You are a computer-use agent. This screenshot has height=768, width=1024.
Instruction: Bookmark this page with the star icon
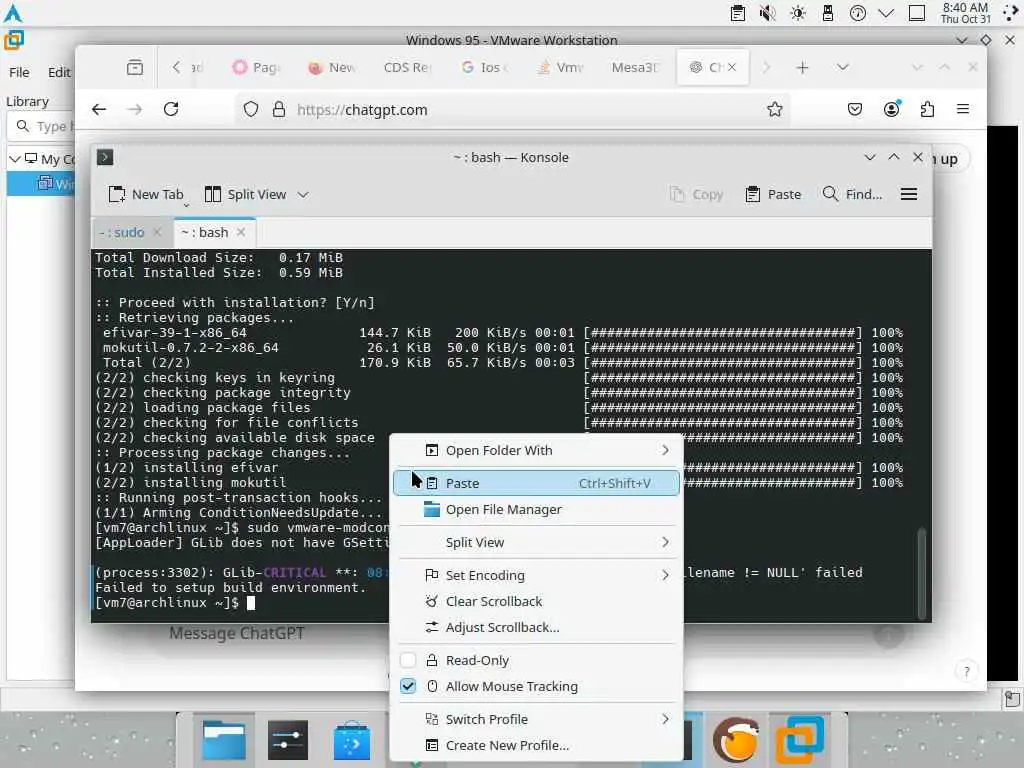775,109
